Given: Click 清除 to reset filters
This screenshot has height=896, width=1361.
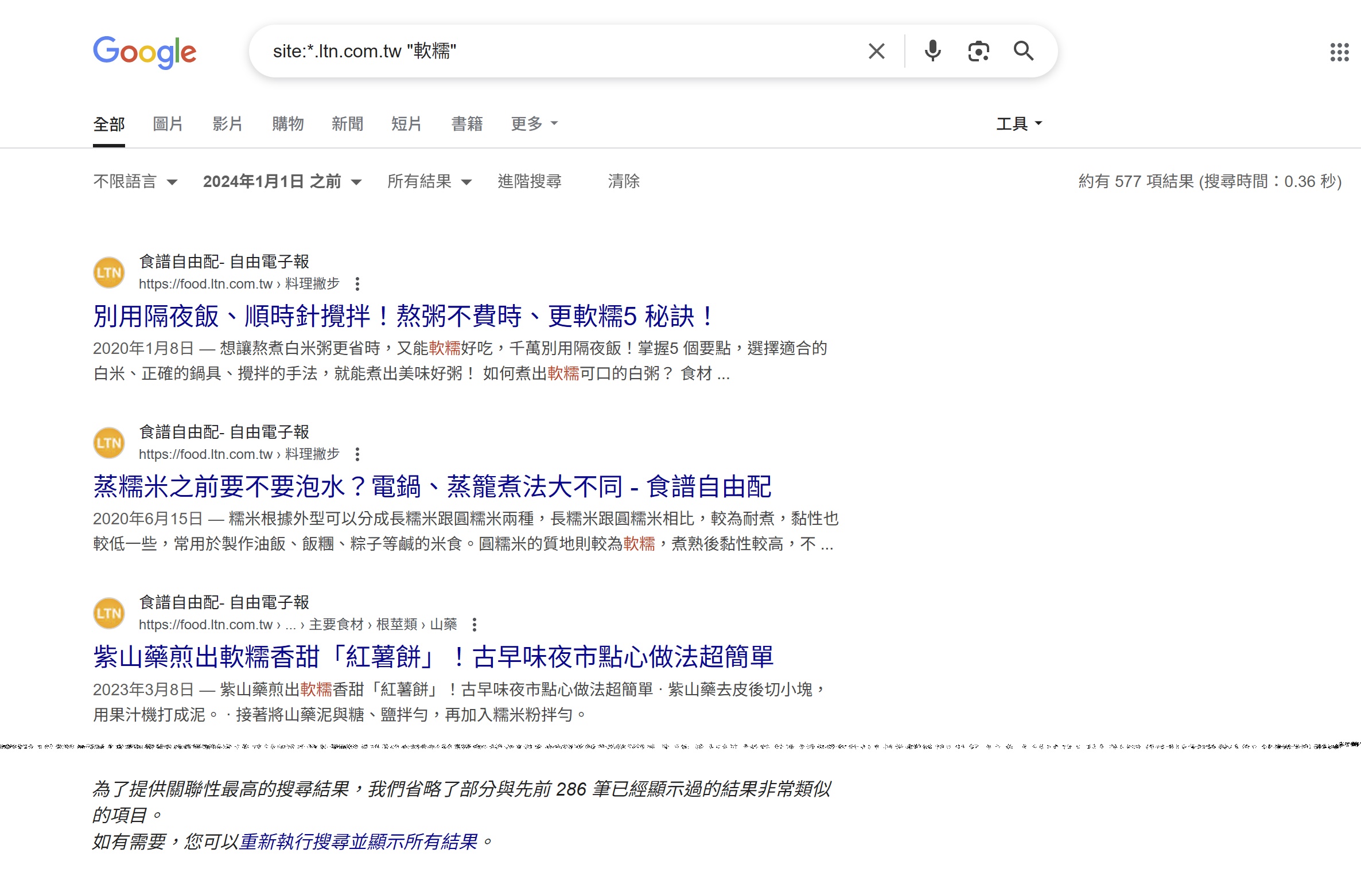Looking at the screenshot, I should tap(624, 182).
